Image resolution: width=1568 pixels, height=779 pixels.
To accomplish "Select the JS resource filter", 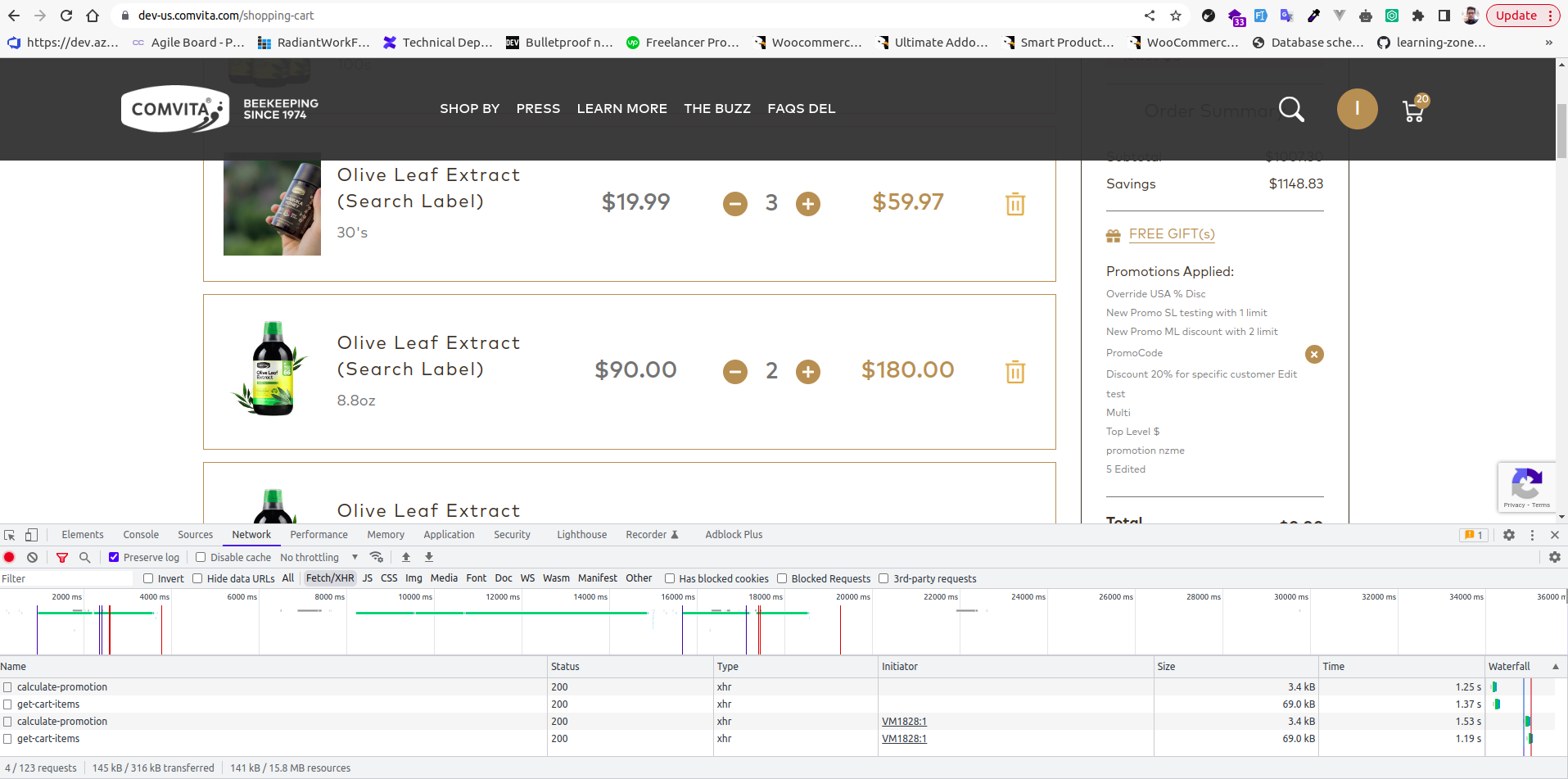I will 368,578.
